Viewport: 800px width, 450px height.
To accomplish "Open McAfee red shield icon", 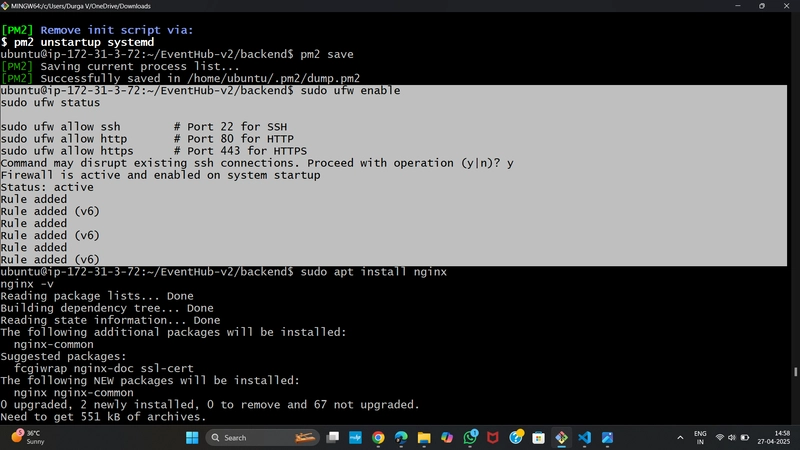I will point(492,438).
